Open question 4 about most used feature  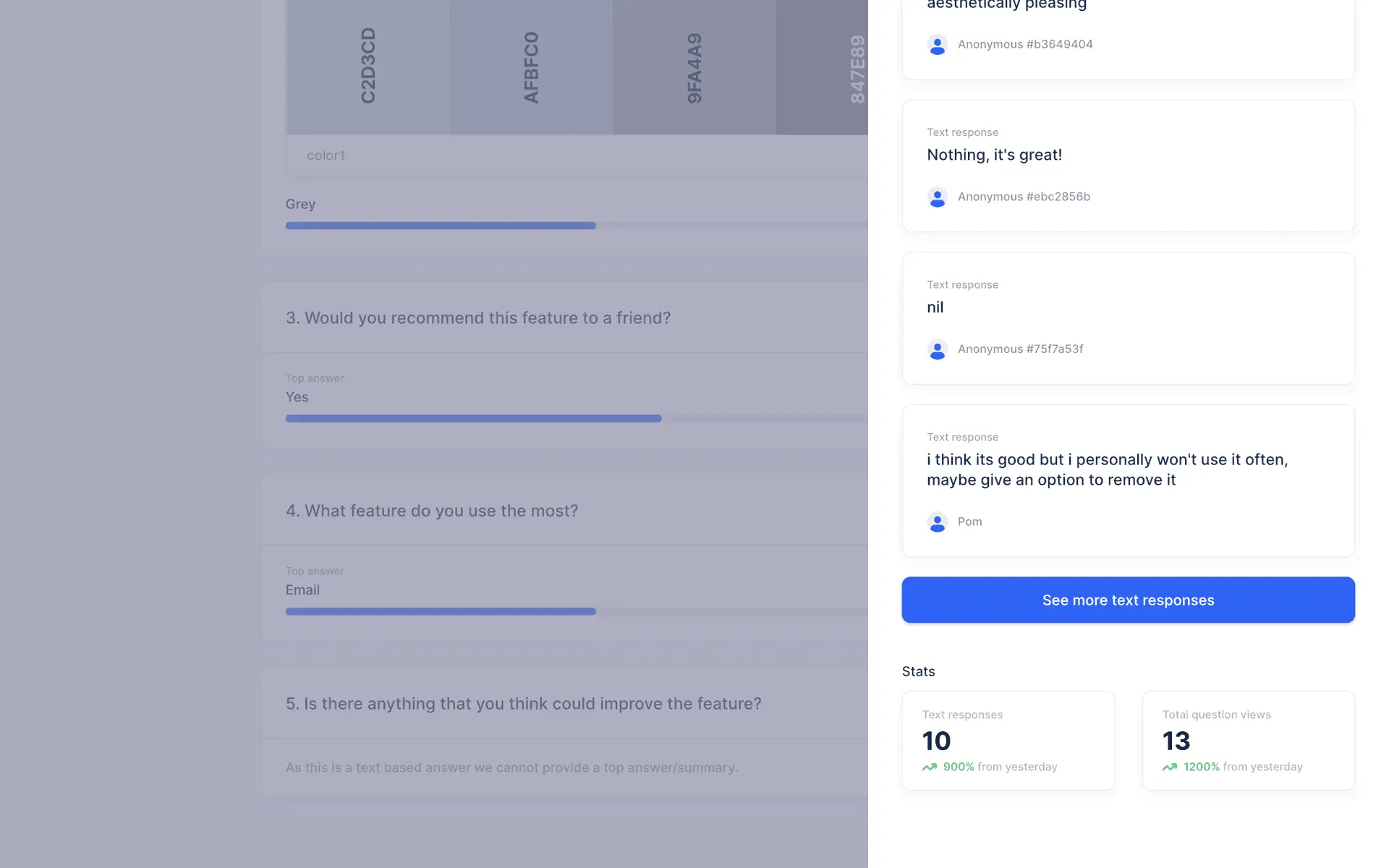432,511
